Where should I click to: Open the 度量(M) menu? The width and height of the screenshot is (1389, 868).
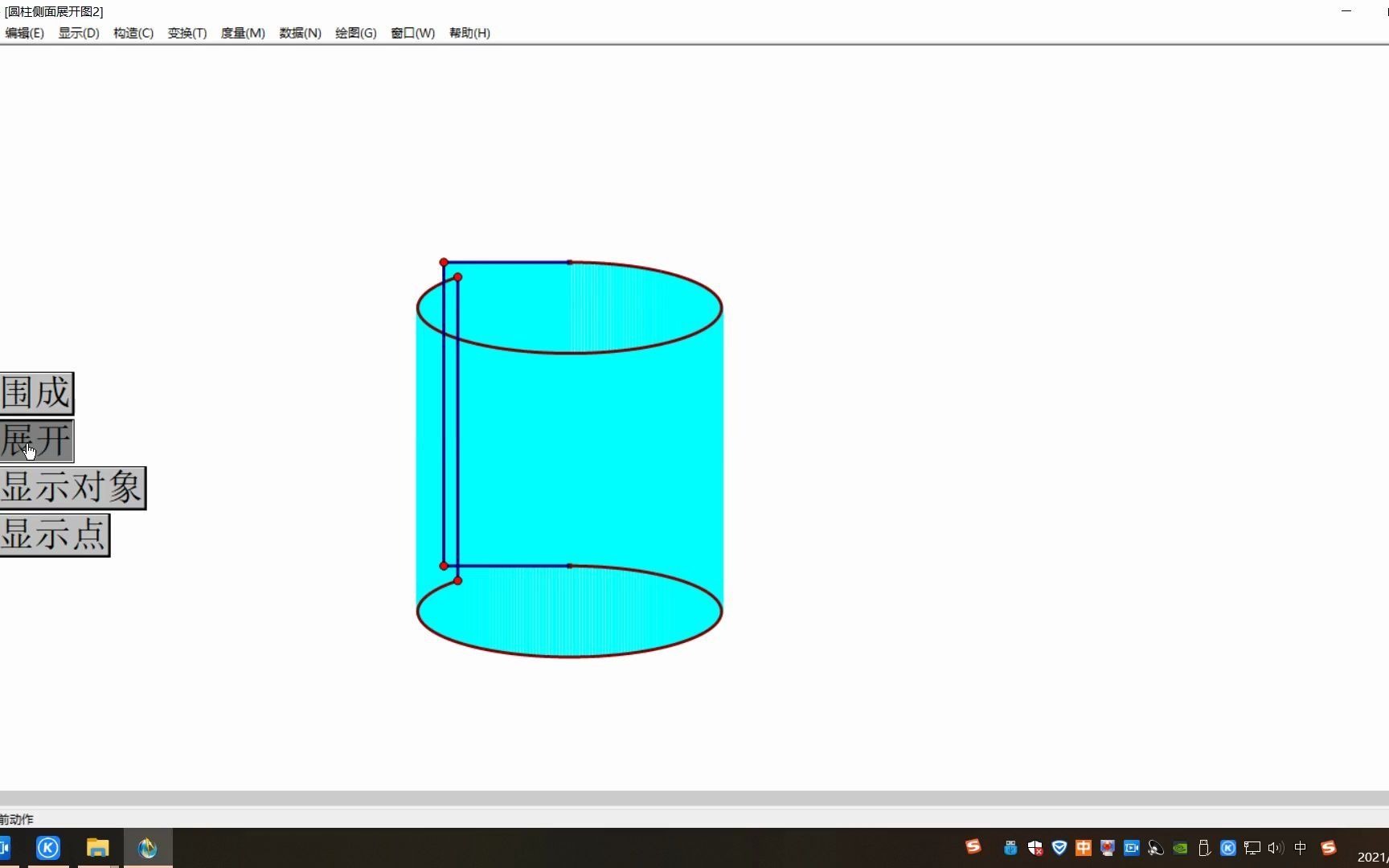(x=243, y=33)
